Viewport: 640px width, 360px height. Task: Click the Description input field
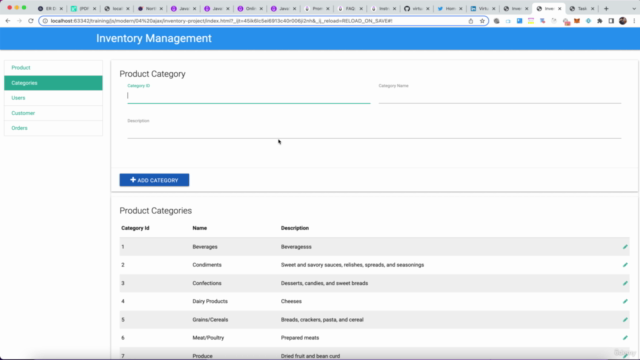[374, 131]
